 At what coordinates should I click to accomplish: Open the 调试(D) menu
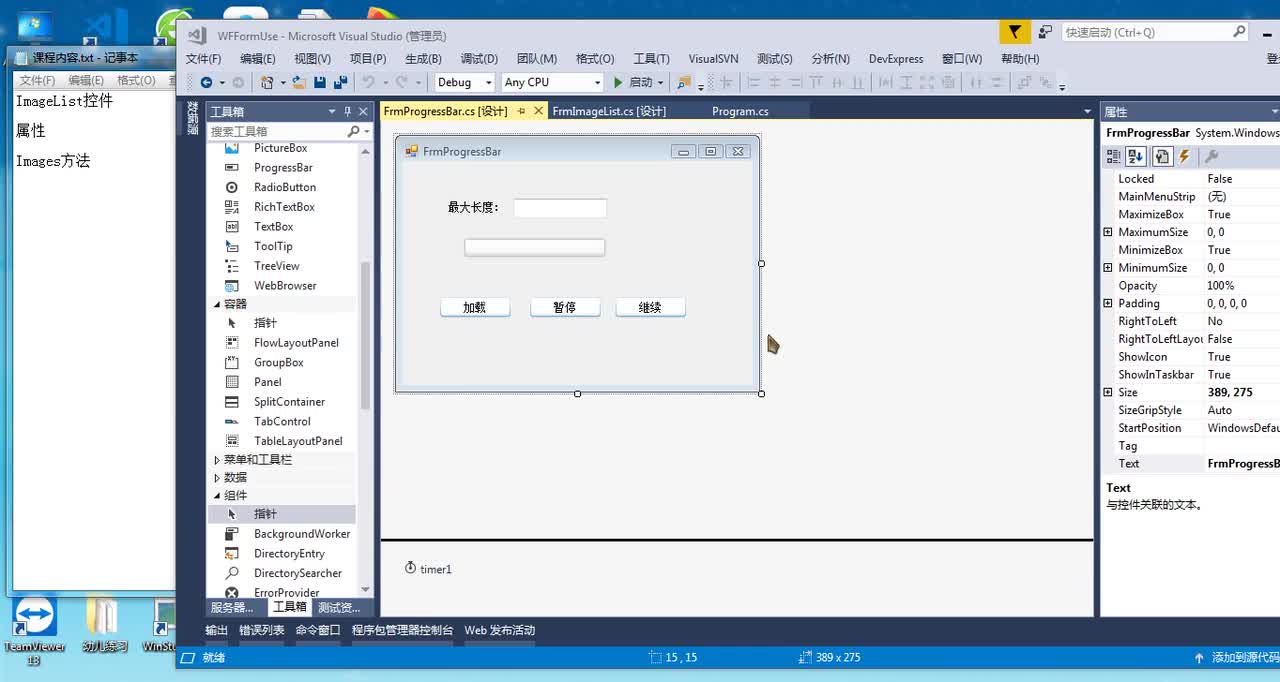tap(479, 59)
